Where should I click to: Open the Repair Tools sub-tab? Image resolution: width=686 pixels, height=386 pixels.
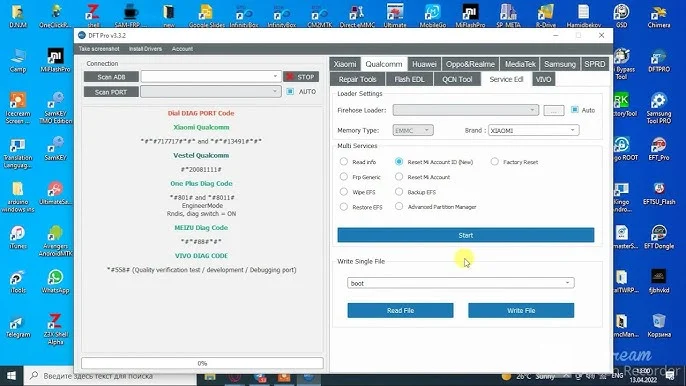[357, 79]
